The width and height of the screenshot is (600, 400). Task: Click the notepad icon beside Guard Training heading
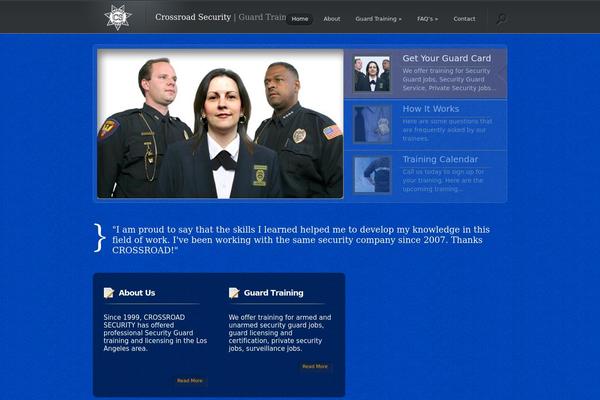pyautogui.click(x=234, y=293)
